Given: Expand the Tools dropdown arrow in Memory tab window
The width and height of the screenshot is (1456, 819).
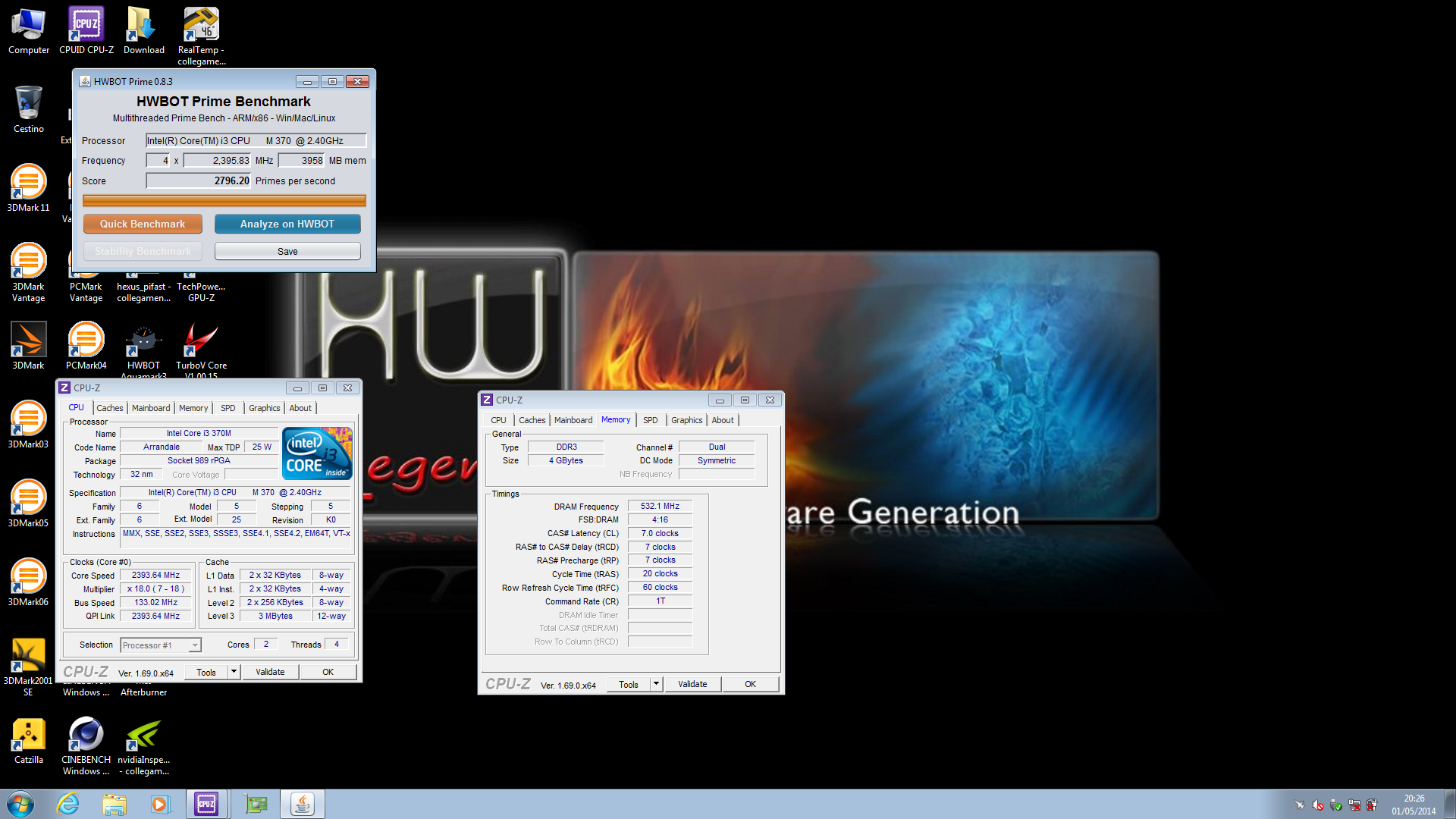Looking at the screenshot, I should pos(656,684).
